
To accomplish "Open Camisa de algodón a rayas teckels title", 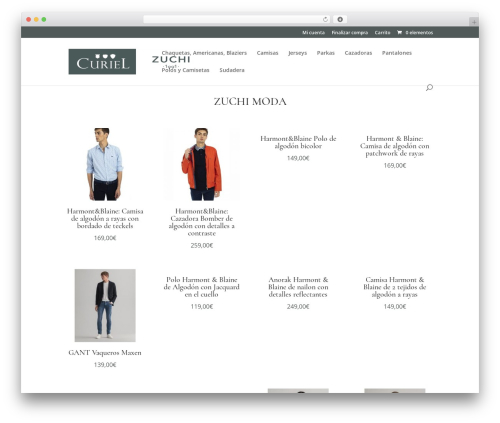I will tap(105, 219).
